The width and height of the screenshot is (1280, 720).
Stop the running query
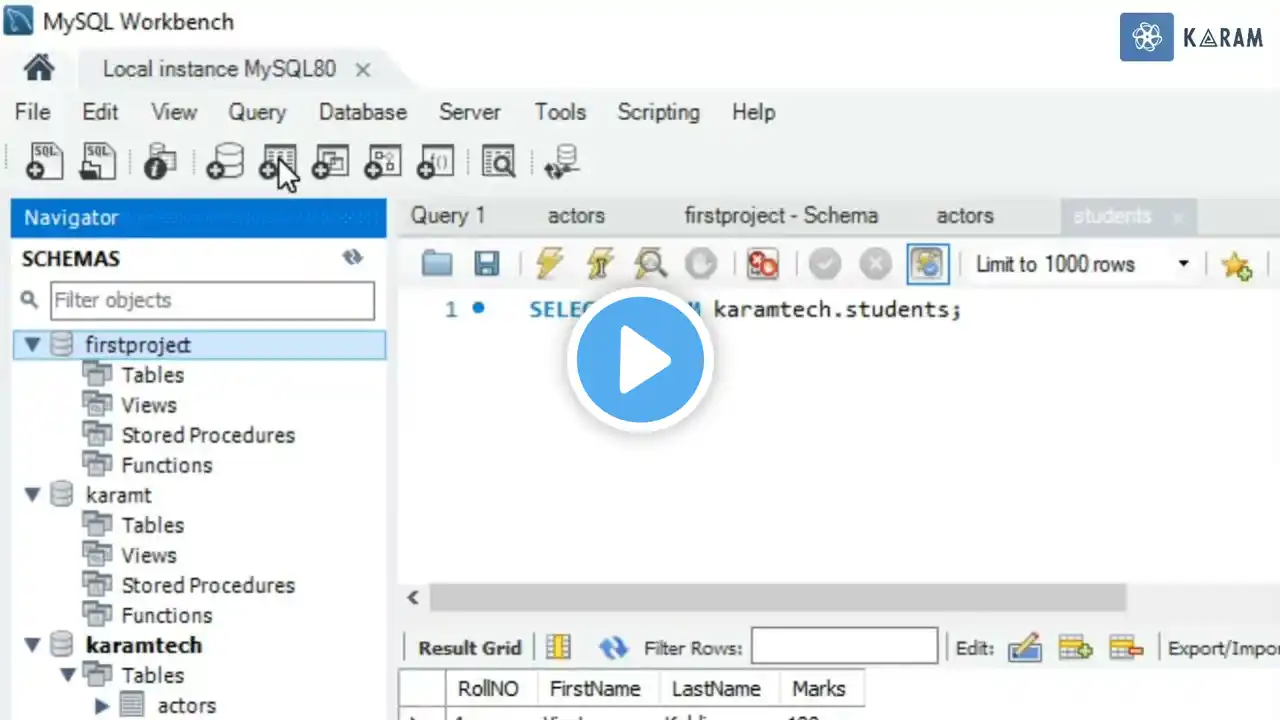tap(701, 264)
